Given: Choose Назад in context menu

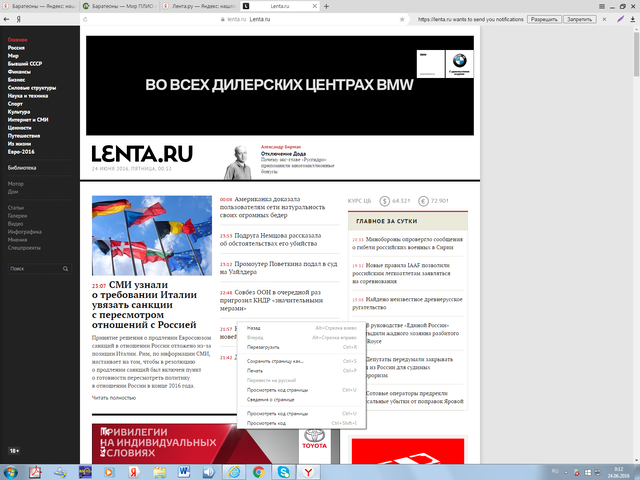Looking at the screenshot, I should (301, 328).
